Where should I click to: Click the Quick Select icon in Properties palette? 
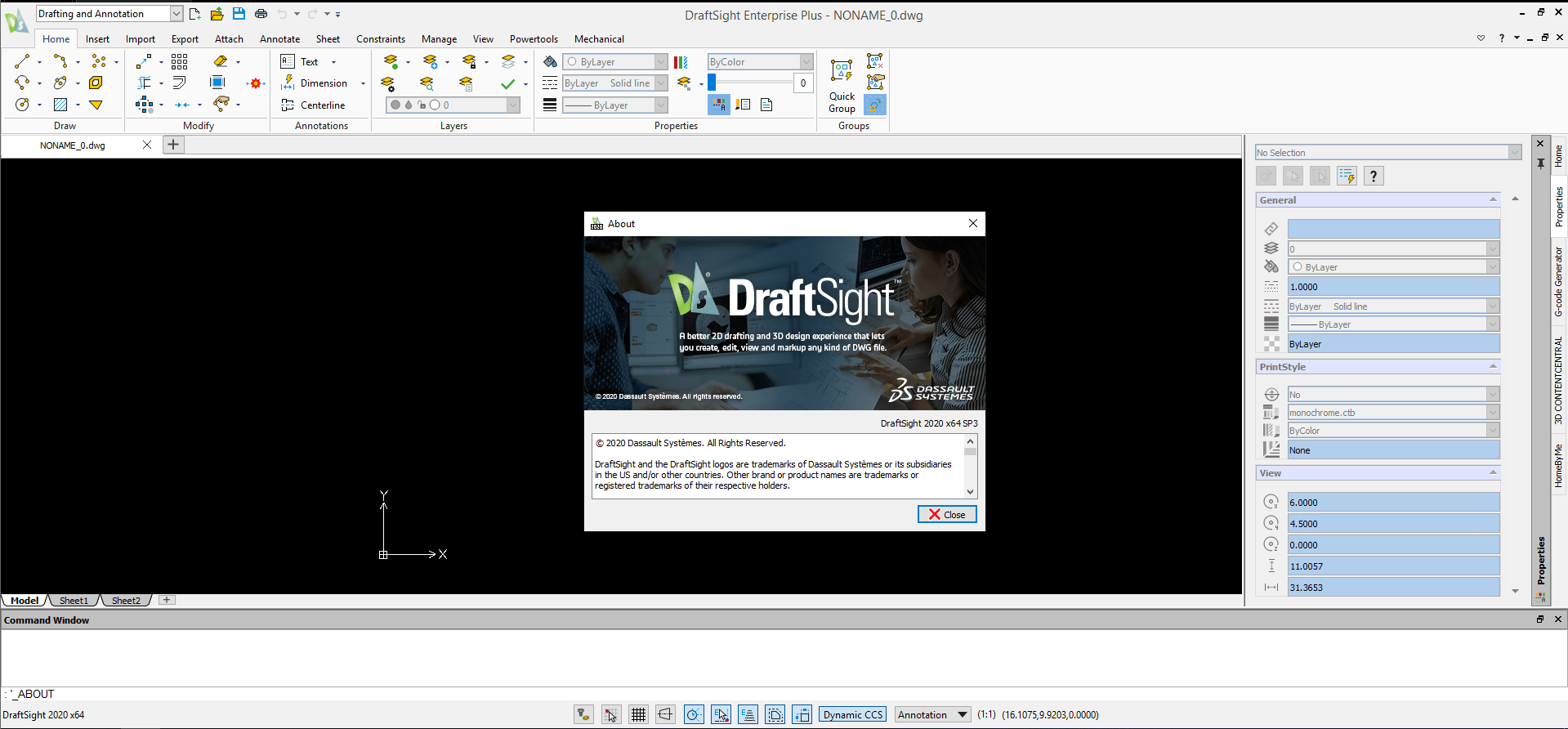[1347, 176]
